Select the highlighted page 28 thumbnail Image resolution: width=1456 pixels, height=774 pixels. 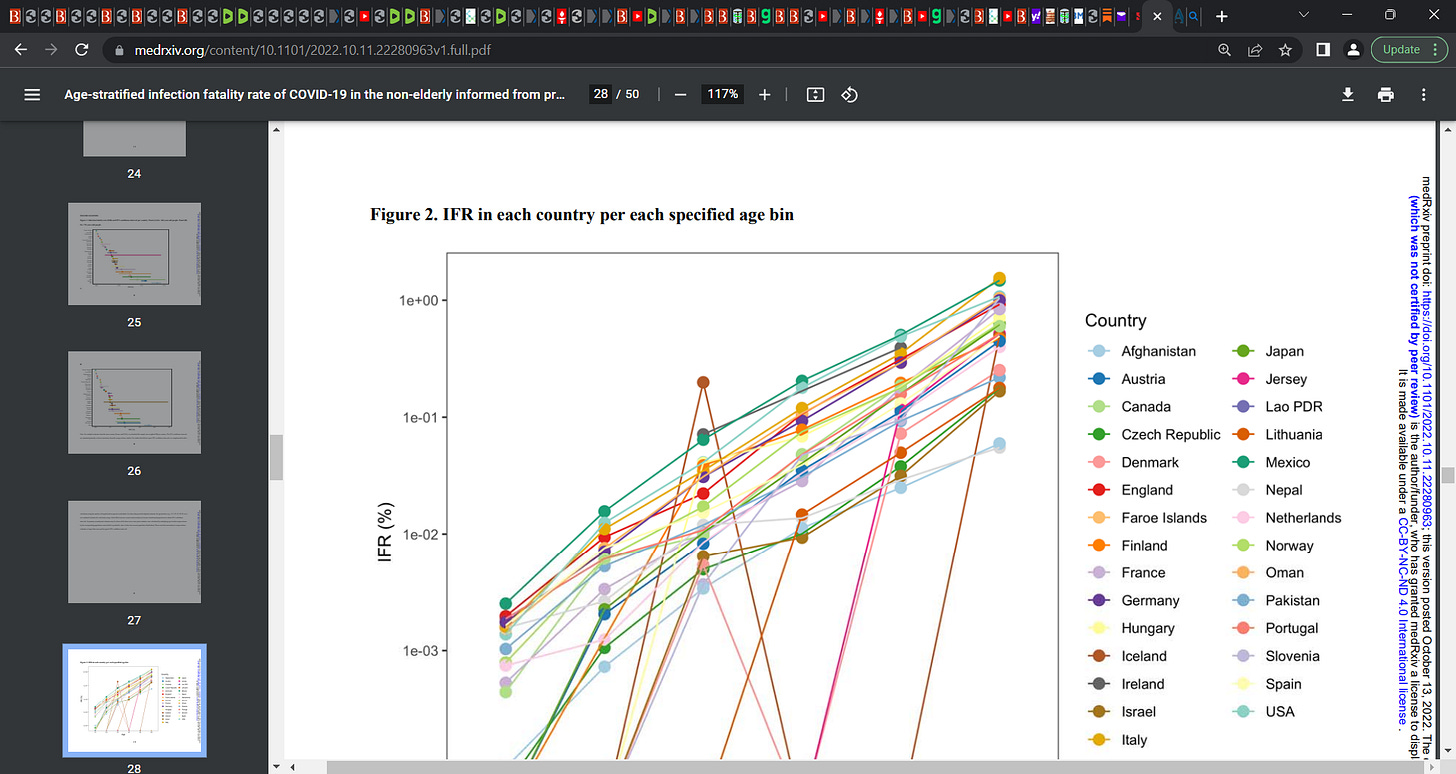(x=134, y=700)
